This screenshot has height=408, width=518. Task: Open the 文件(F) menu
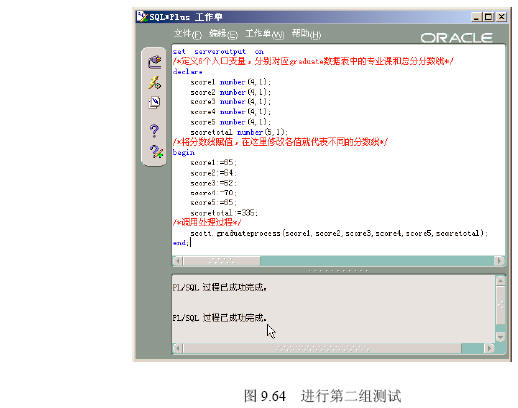point(188,34)
